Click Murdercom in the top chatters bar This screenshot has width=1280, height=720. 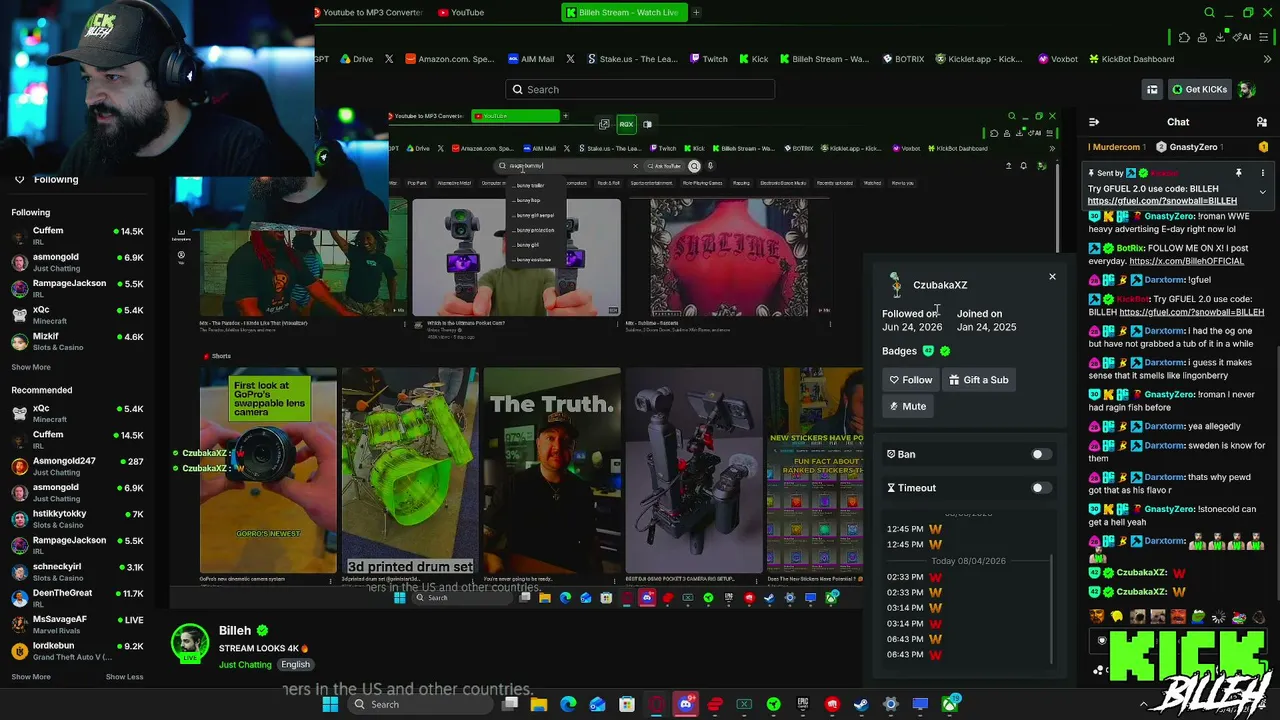pyautogui.click(x=1116, y=147)
